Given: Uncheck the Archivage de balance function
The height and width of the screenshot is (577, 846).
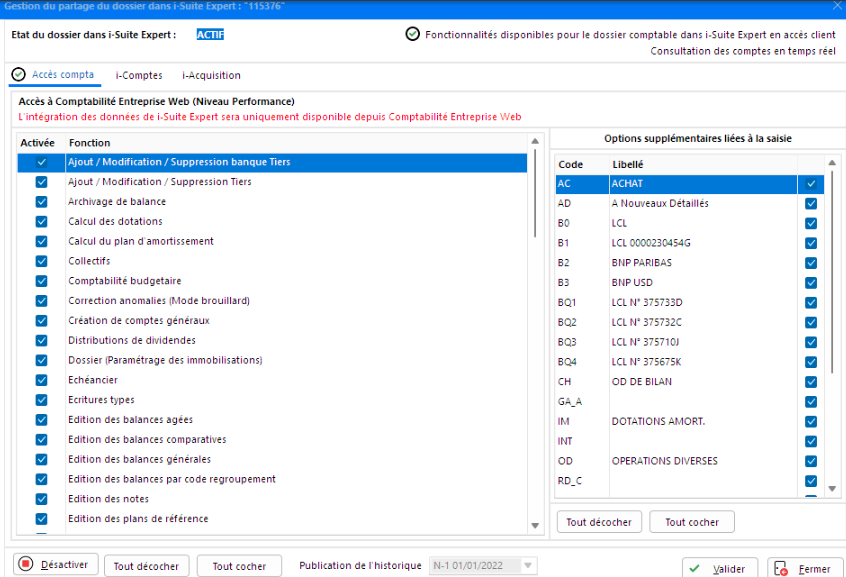Looking at the screenshot, I should coord(41,202).
